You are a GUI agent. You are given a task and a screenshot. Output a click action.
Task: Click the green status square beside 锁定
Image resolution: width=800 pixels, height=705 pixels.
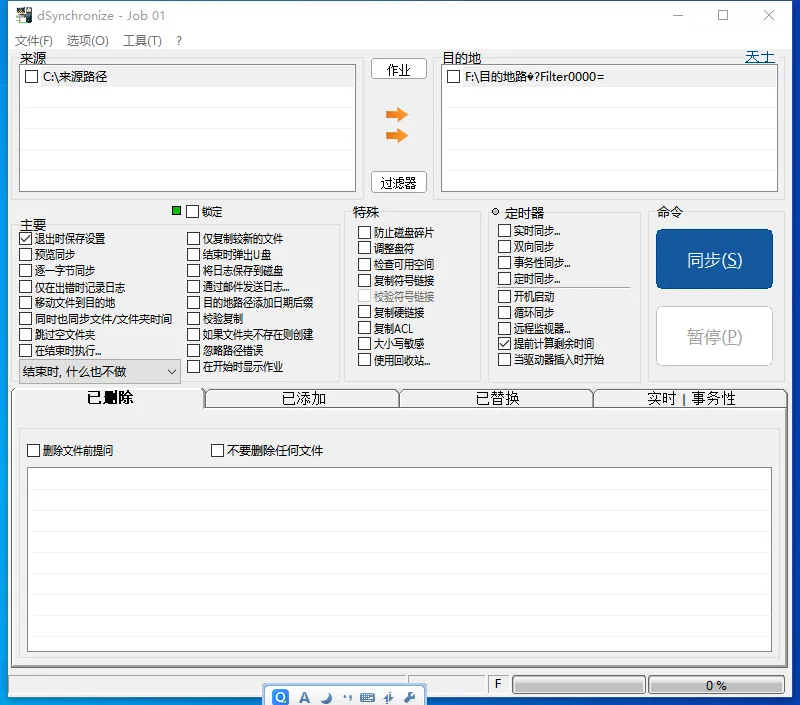coord(177,211)
